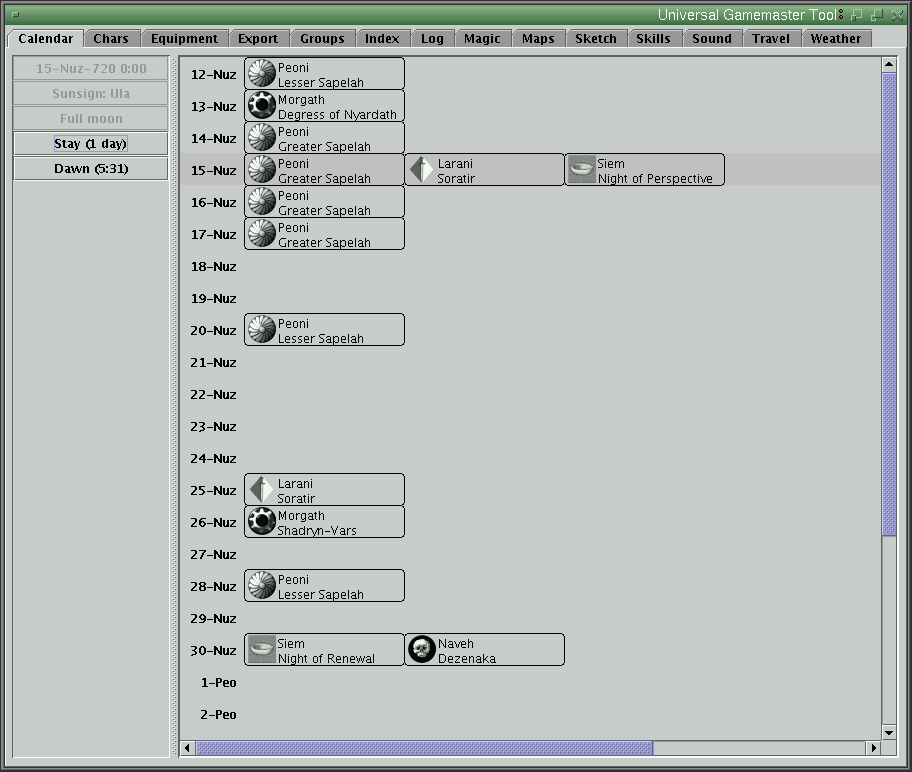
Task: Click the Larani icon on 25-Nuz
Action: coord(262,489)
